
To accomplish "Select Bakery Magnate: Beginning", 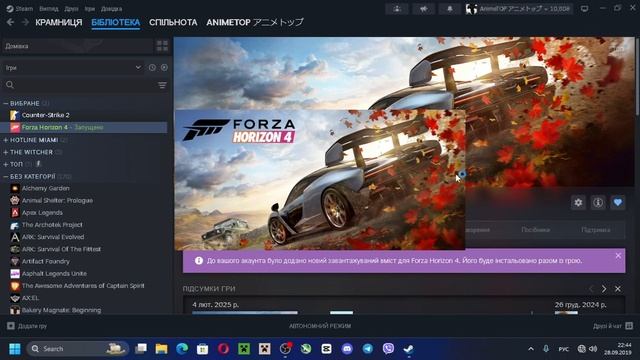I will [x=61, y=310].
